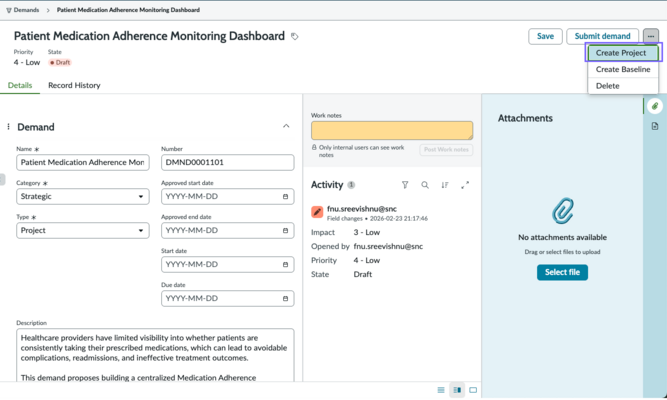667x400 pixels.
Task: Click the activity count badge next to Activity
Action: coord(351,185)
